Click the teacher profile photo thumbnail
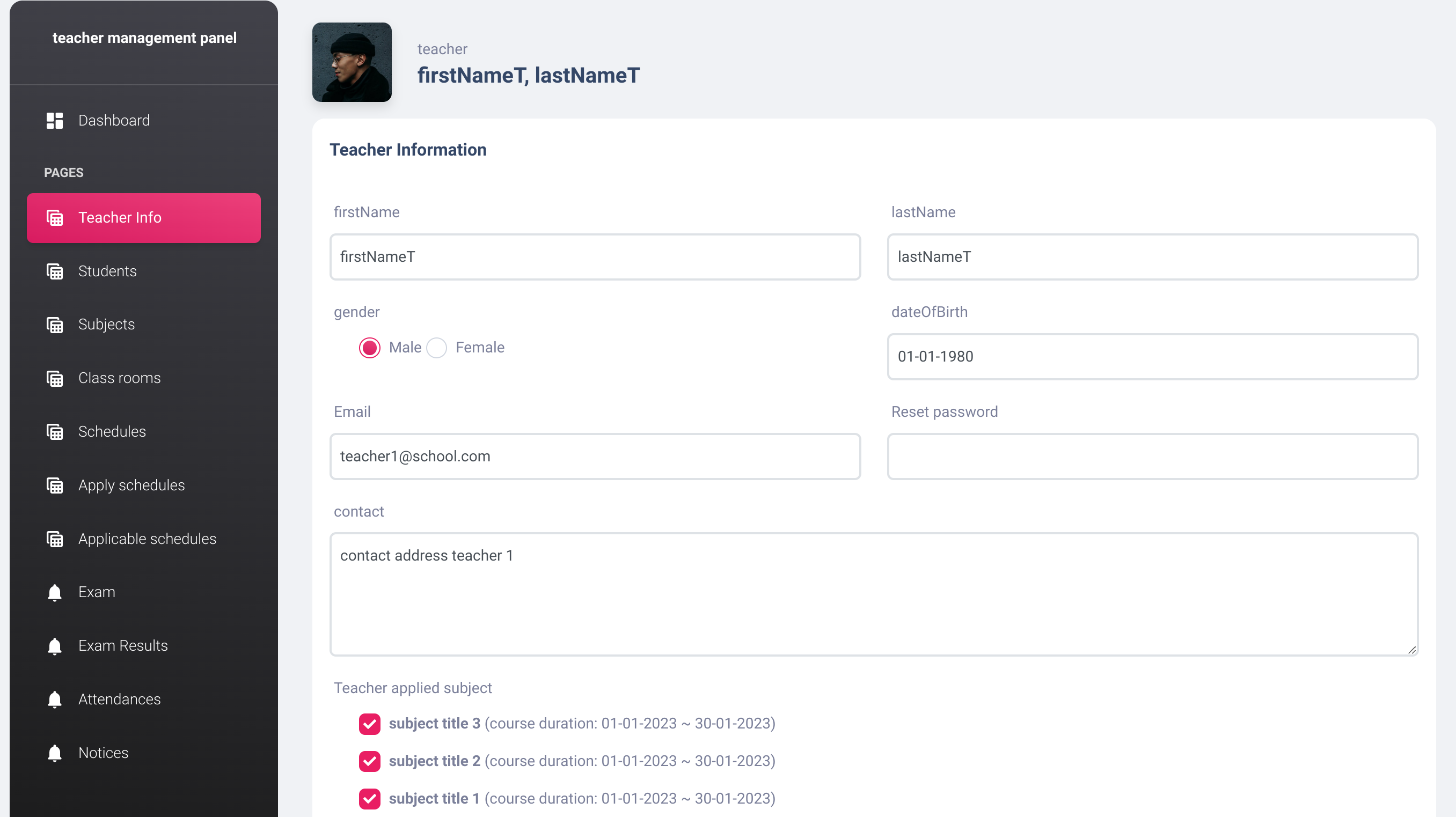 coord(352,62)
